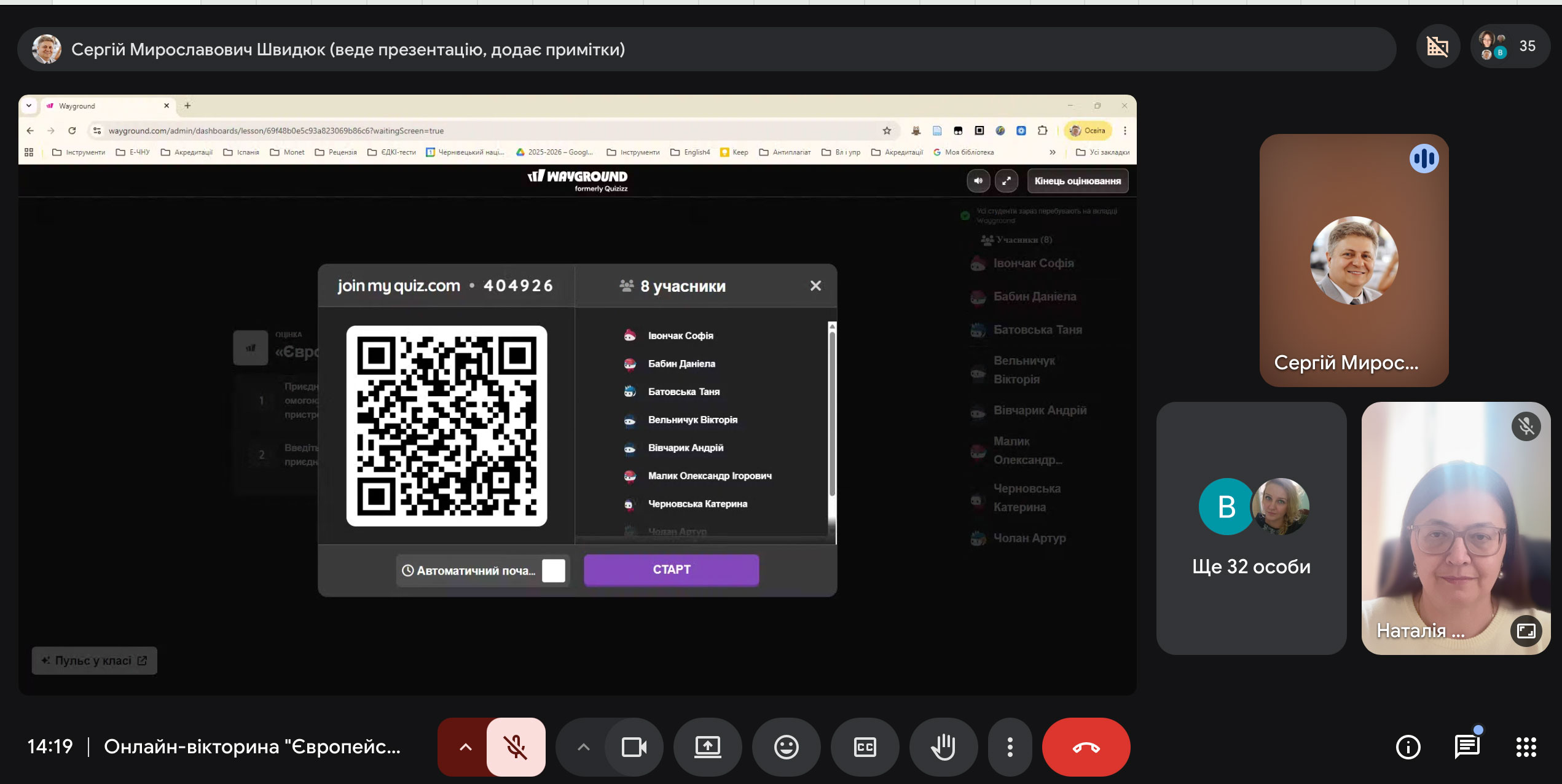Open meeting details info icon
1562x784 pixels.
tap(1408, 747)
